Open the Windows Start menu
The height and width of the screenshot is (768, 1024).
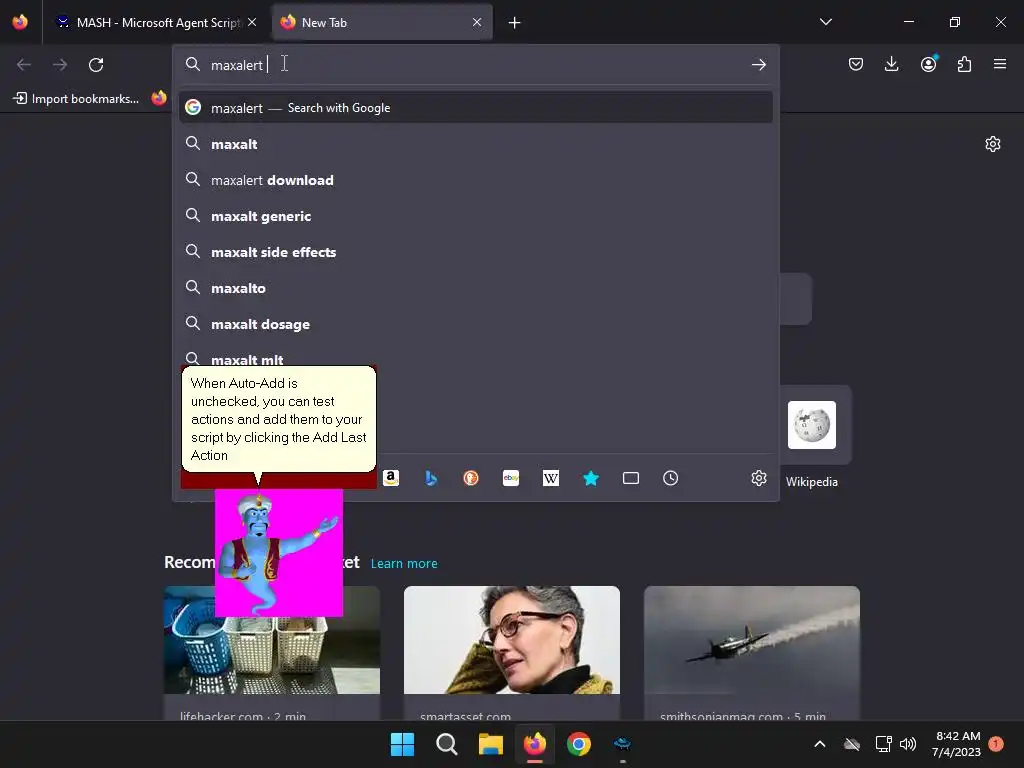pyautogui.click(x=402, y=744)
